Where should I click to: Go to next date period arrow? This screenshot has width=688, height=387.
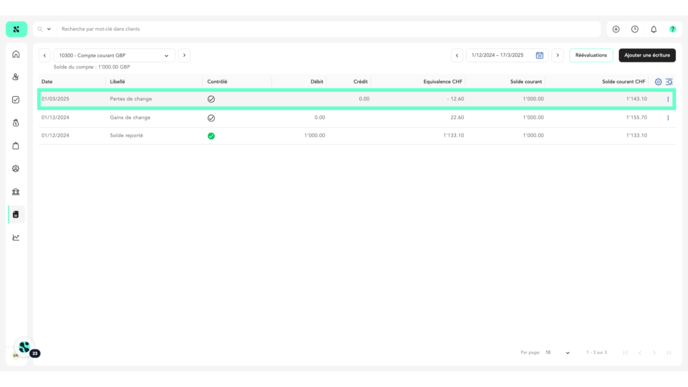pos(558,55)
